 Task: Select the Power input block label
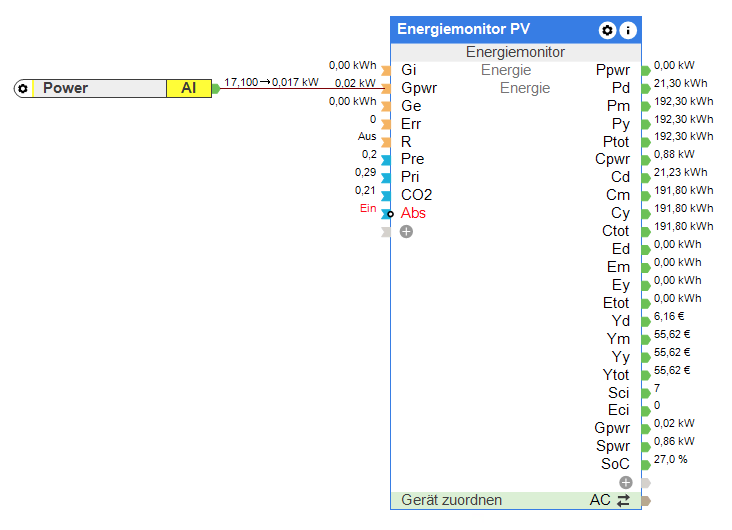coord(65,88)
